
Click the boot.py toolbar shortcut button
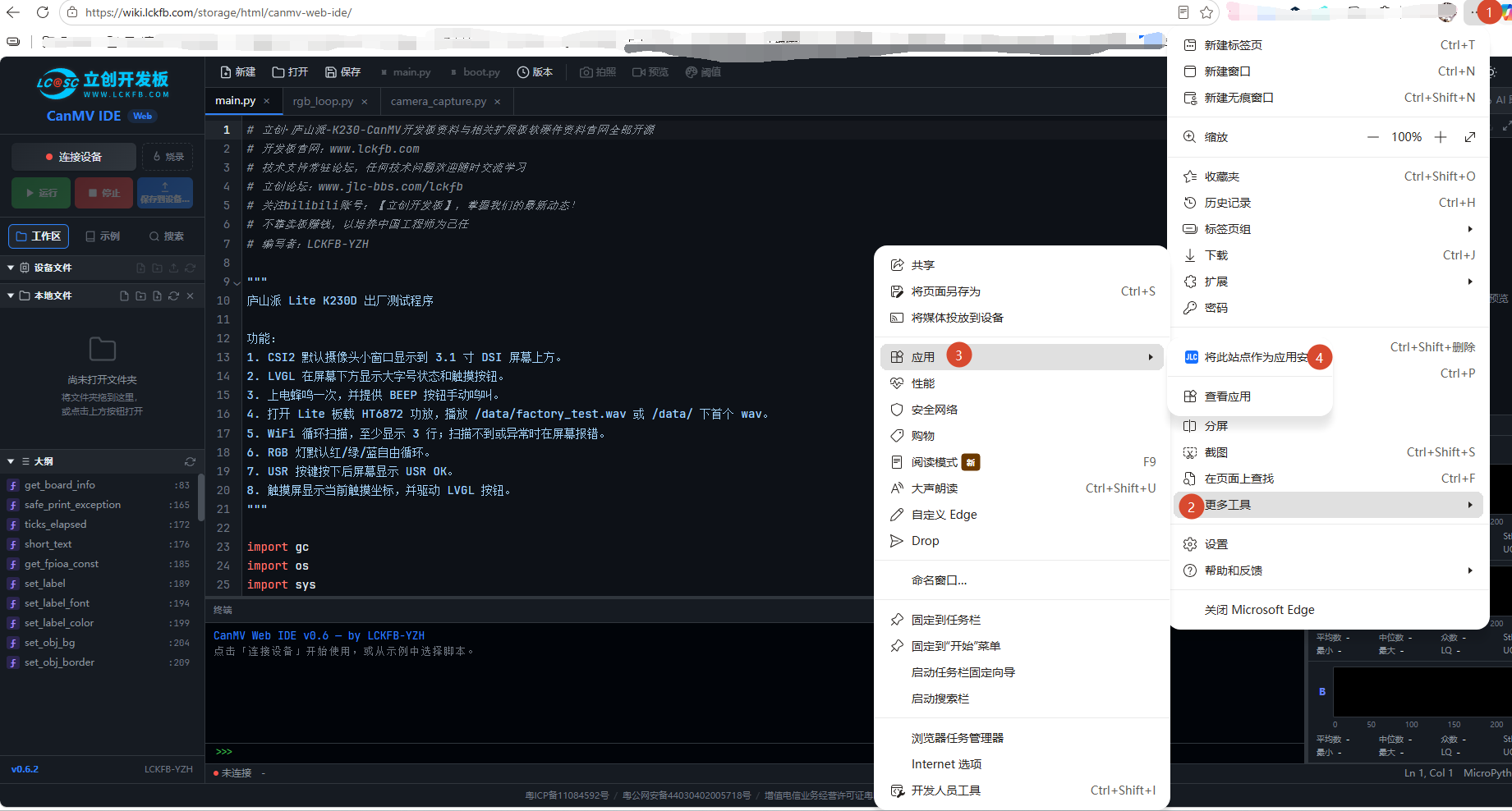[x=475, y=72]
